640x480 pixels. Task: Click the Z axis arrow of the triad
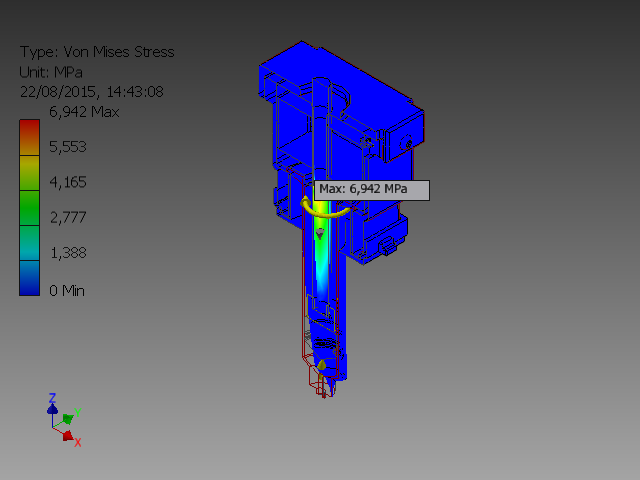pos(52,409)
